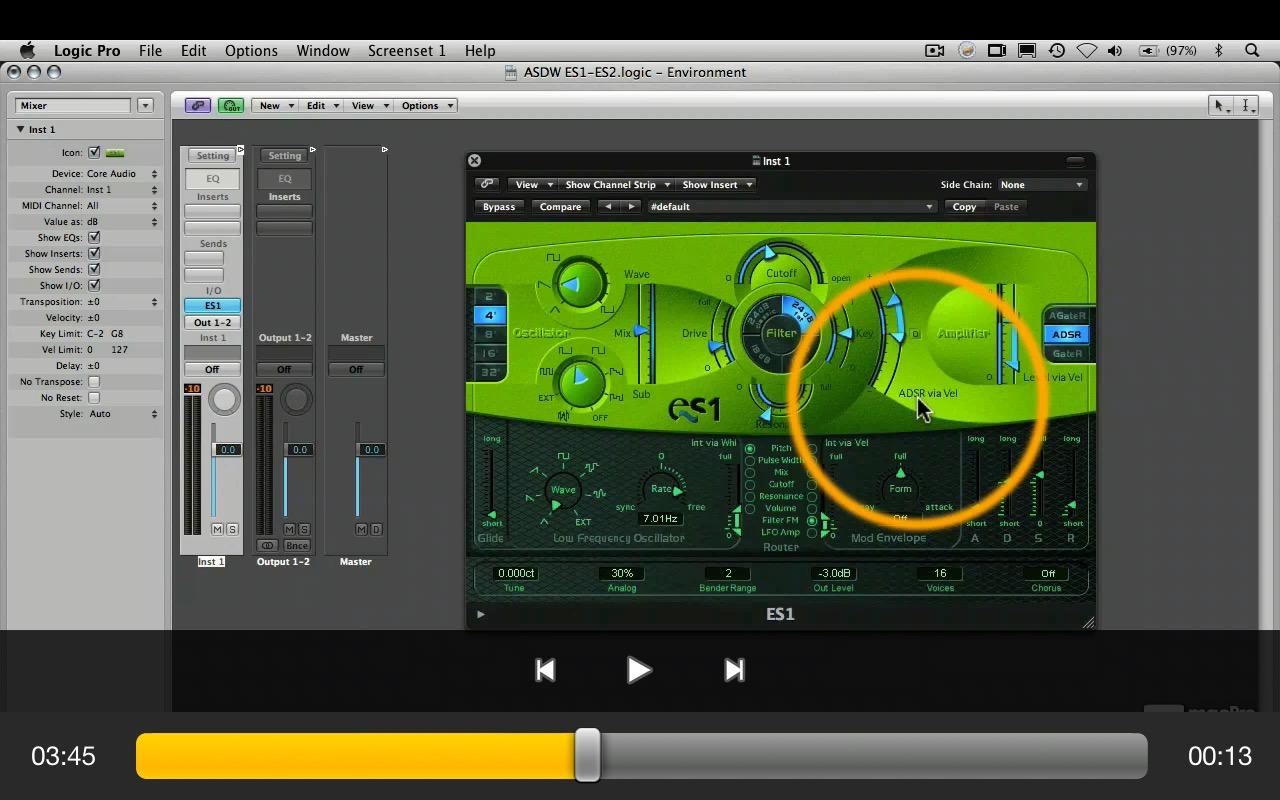This screenshot has width=1280, height=800.
Task: Open the #default preset dropdown
Action: (790, 207)
